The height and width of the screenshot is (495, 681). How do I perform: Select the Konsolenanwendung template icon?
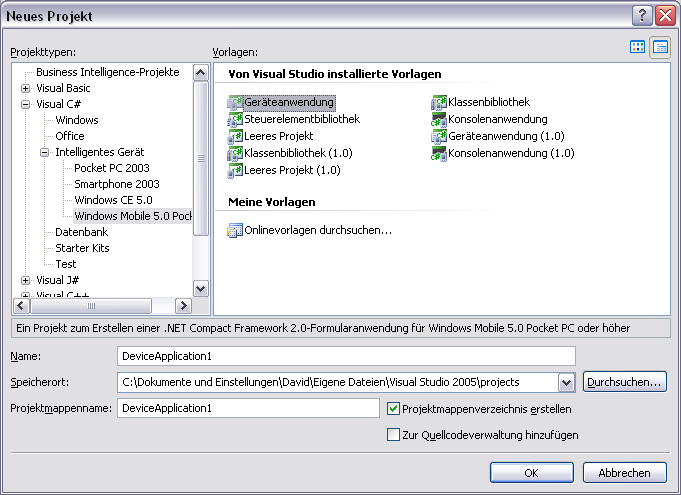coord(439,119)
